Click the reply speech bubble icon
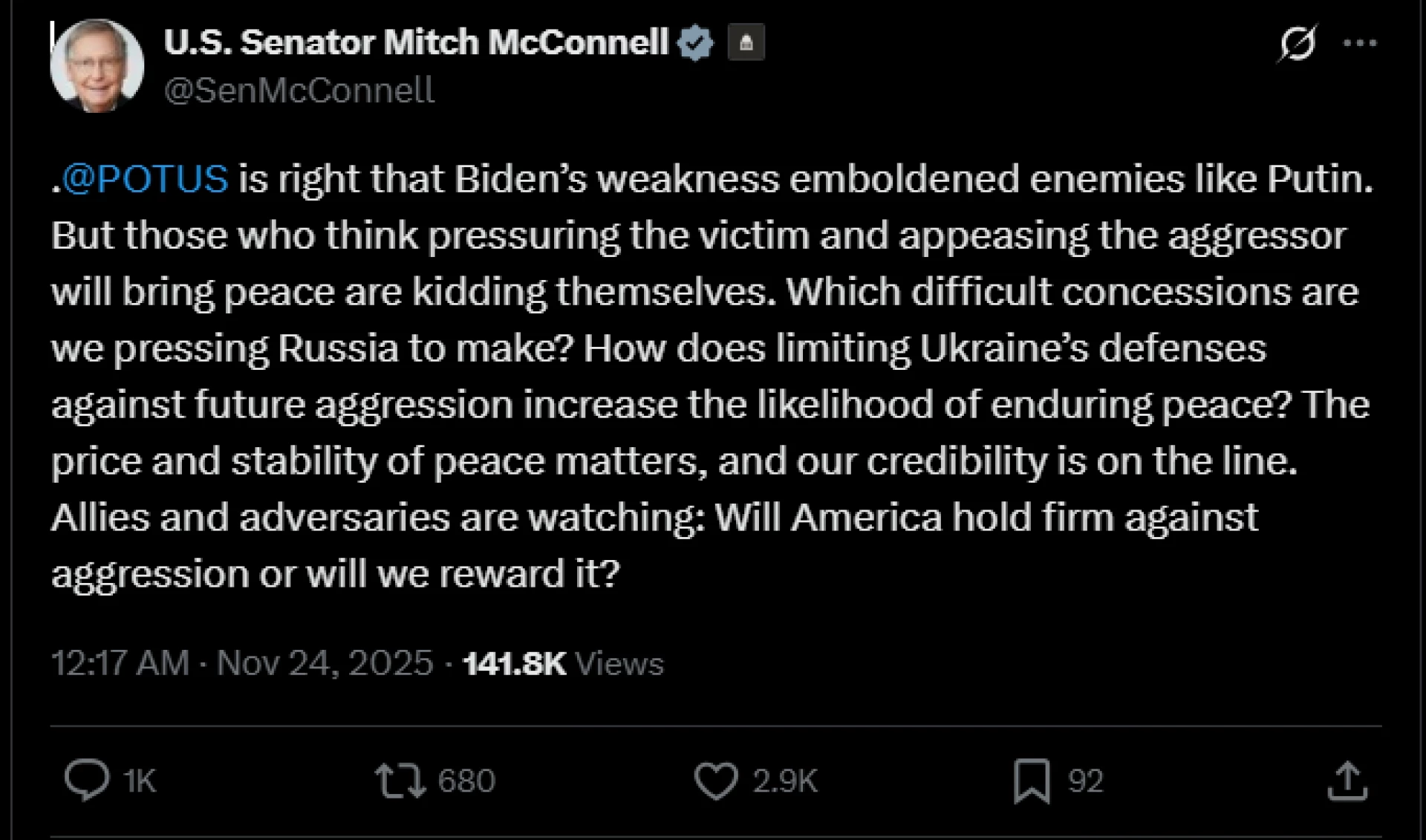This screenshot has height=840, width=1426. click(87, 780)
